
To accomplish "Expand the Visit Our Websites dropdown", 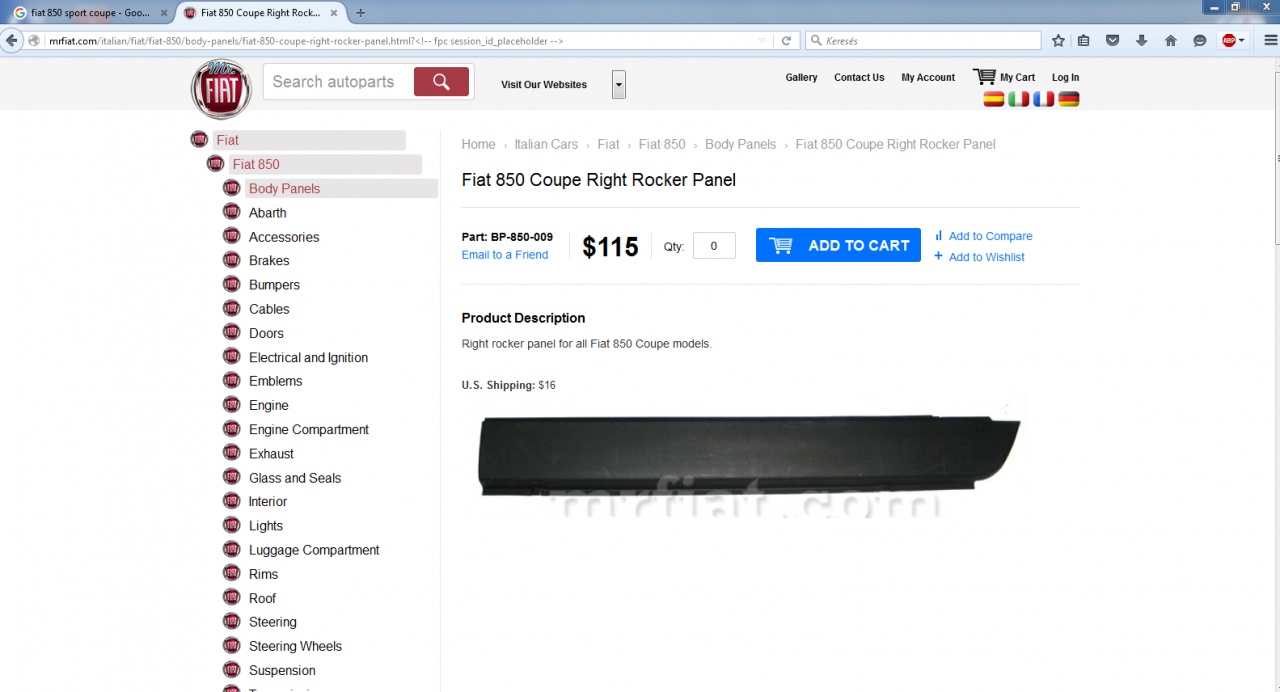I will 619,85.
